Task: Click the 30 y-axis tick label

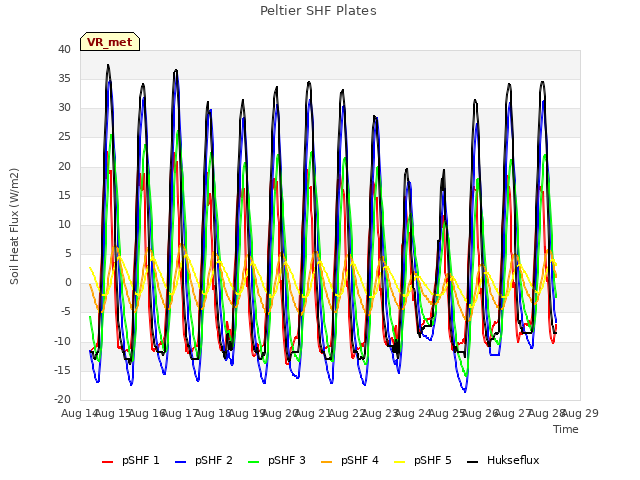Action: click(x=64, y=108)
